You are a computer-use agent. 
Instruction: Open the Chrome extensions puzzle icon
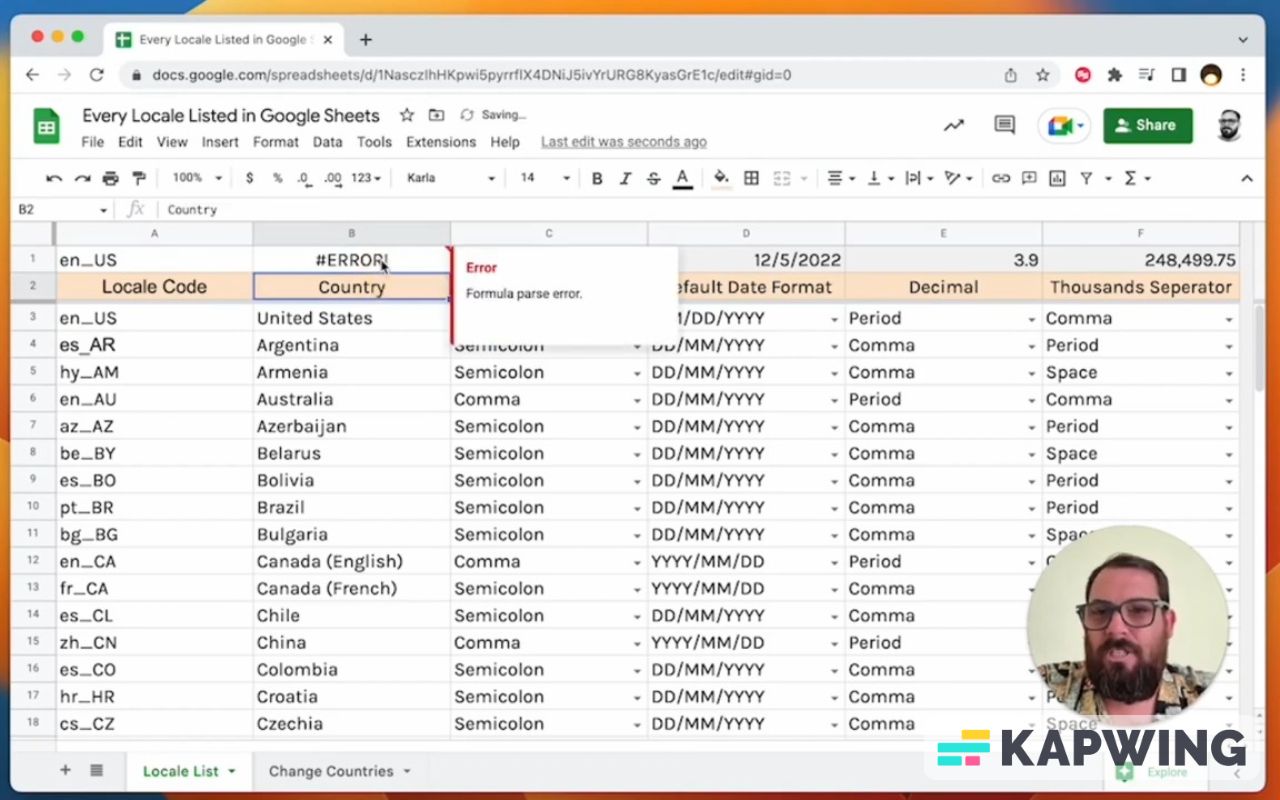pos(1114,75)
